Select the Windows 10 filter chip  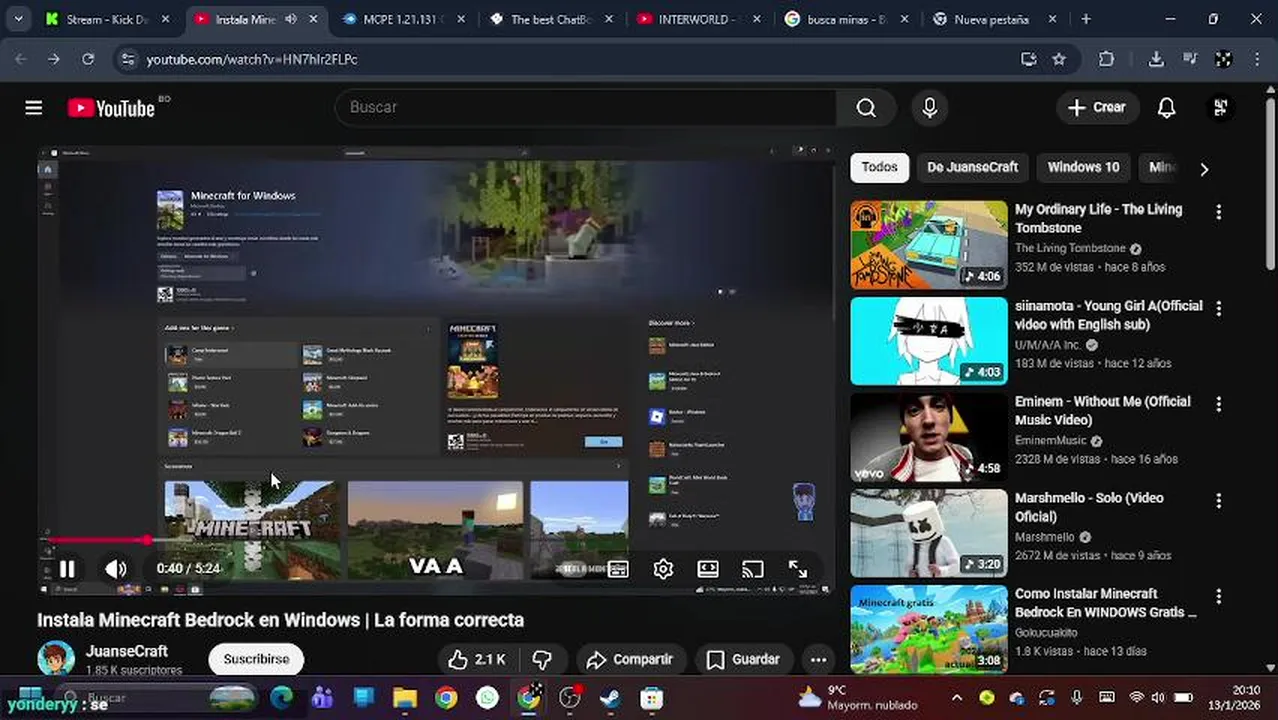[1083, 167]
